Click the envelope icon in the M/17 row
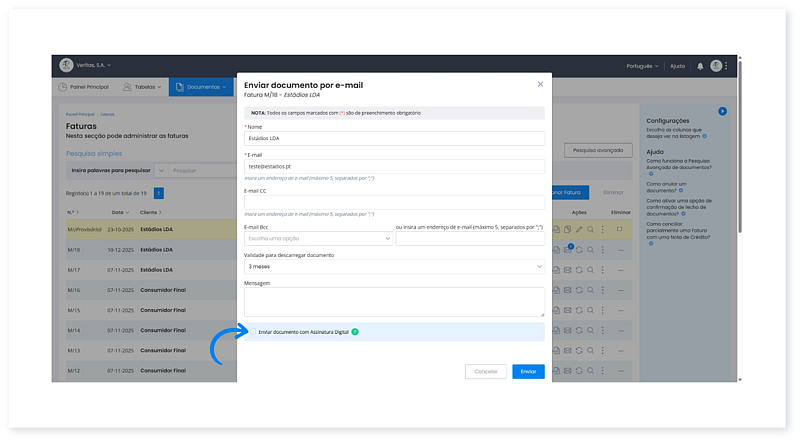The height and width of the screenshot is (442, 800). point(567,270)
